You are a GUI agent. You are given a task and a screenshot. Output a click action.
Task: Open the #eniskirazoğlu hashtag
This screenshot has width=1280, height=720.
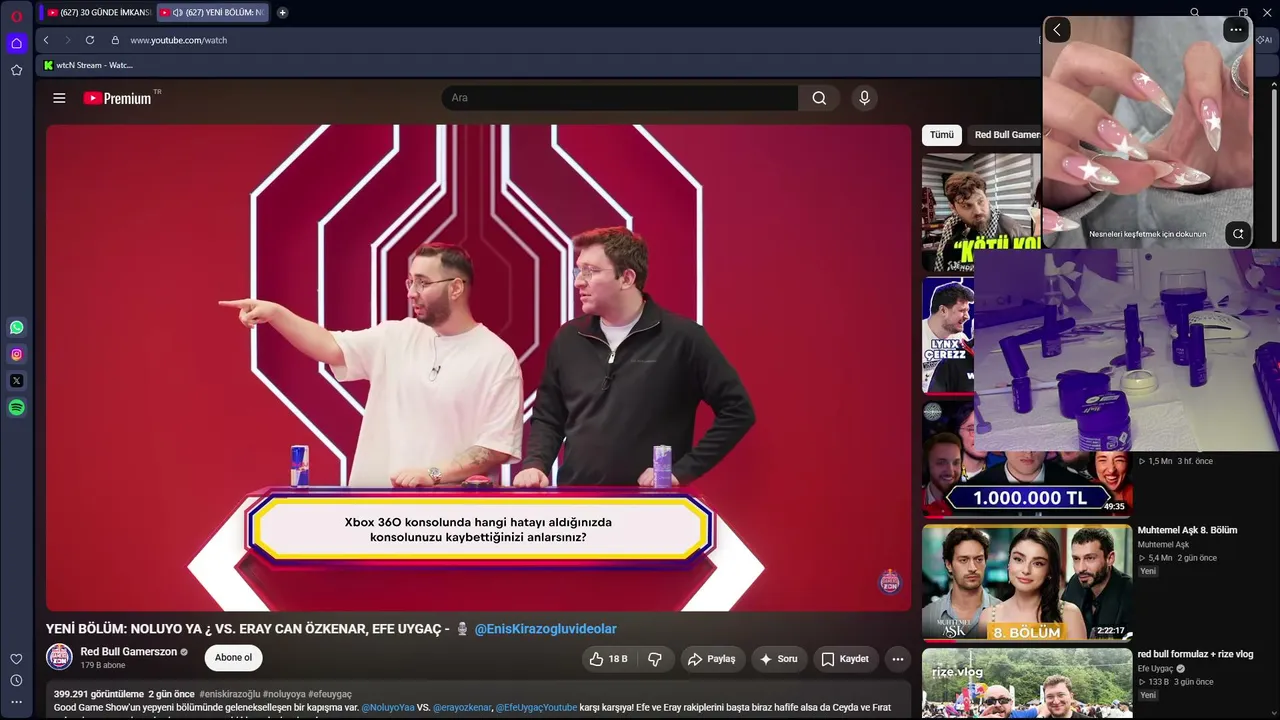point(230,694)
